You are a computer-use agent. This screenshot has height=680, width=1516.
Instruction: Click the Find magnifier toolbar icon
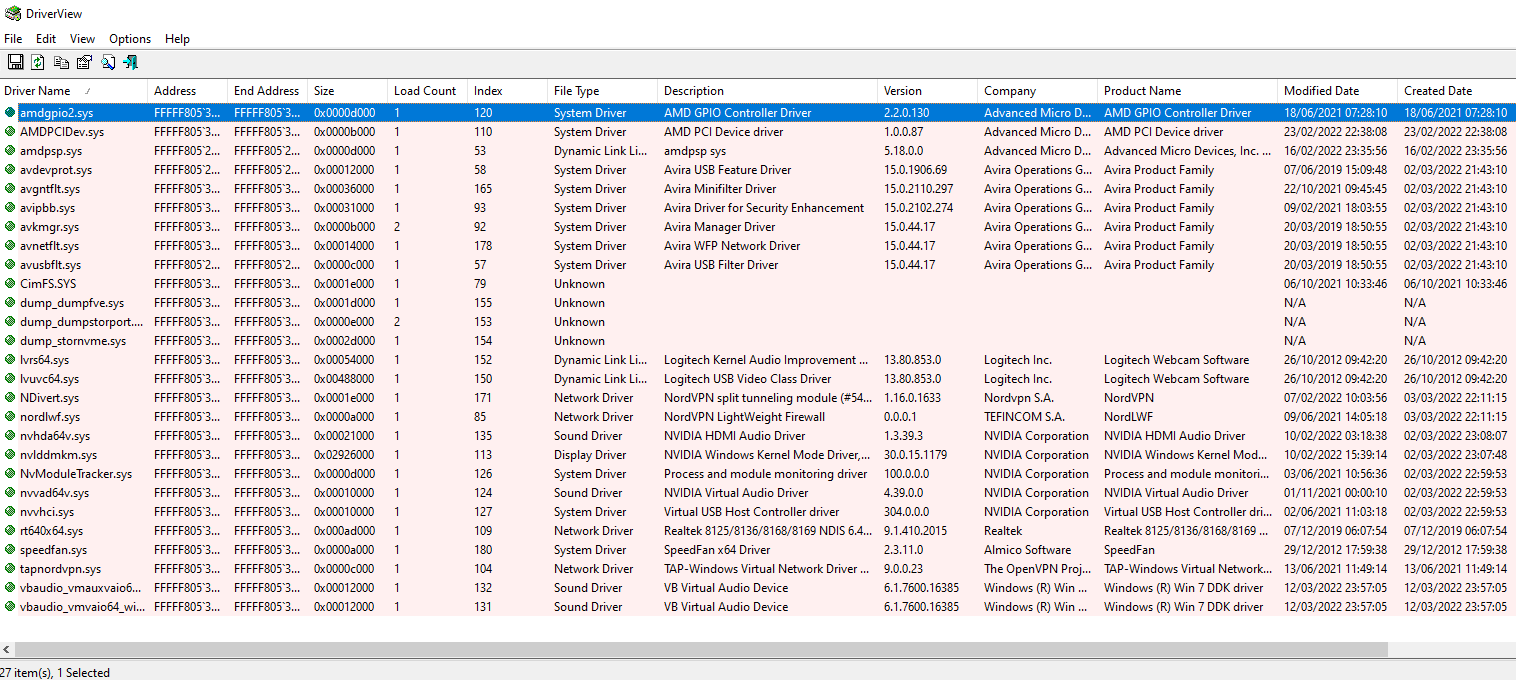click(107, 62)
